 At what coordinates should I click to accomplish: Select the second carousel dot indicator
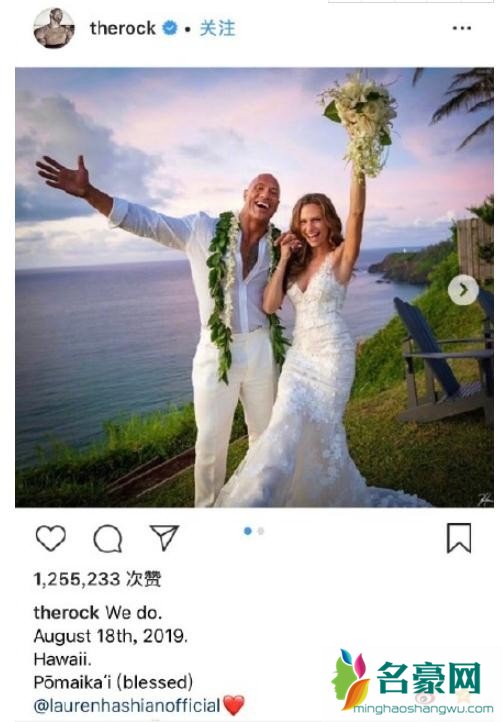[261, 531]
